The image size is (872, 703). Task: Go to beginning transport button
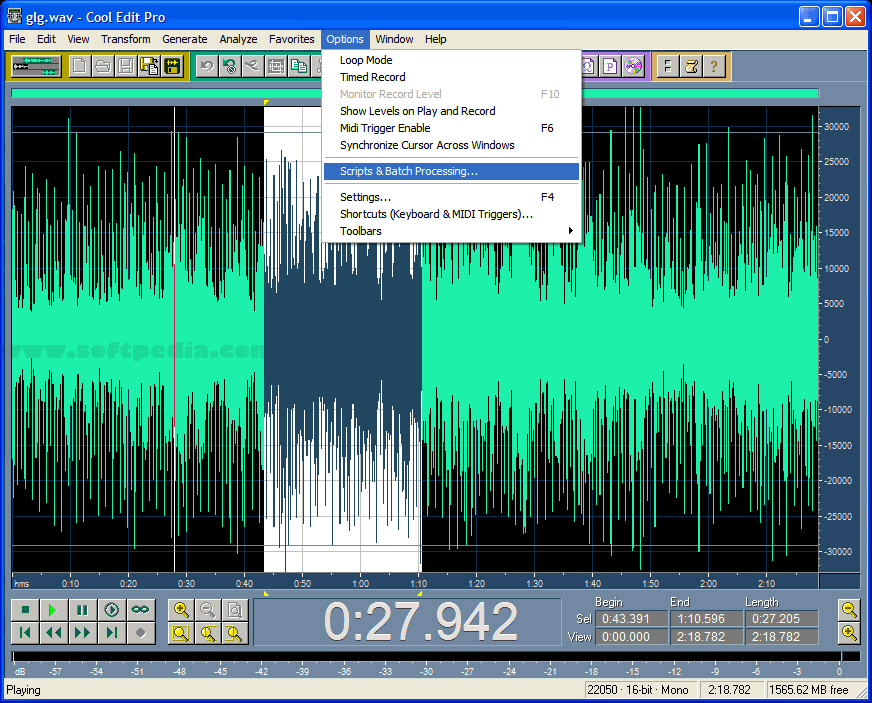(x=25, y=633)
